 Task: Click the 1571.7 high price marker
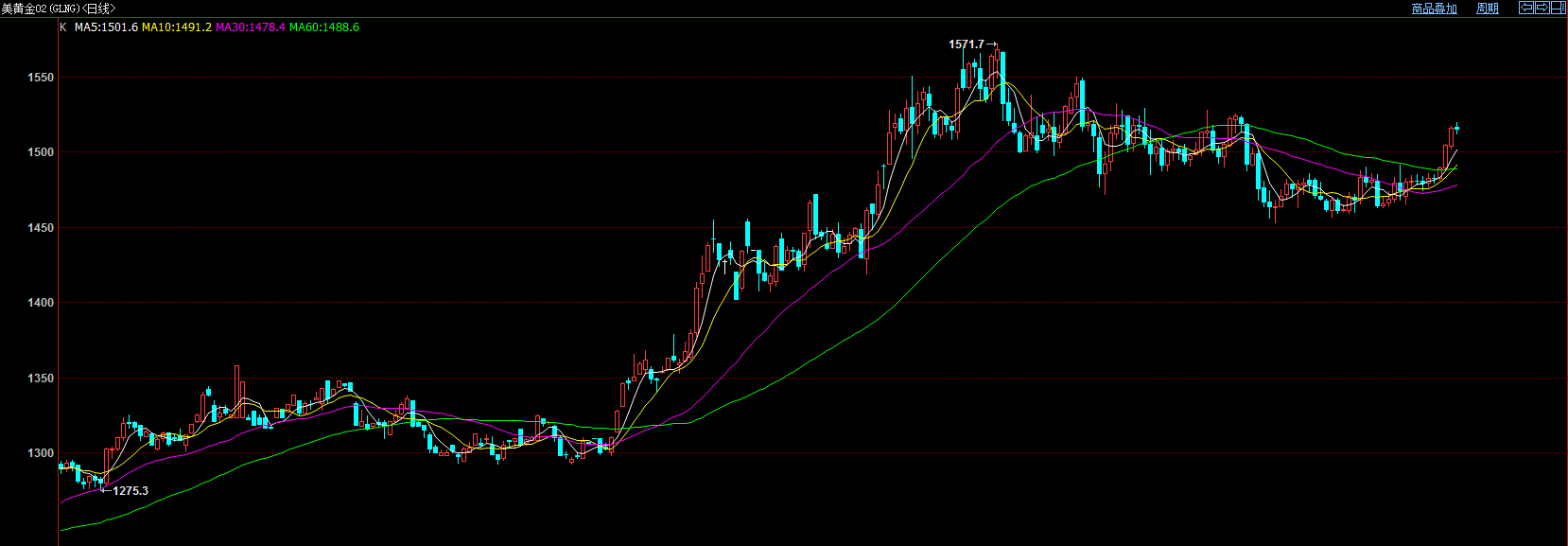(967, 44)
